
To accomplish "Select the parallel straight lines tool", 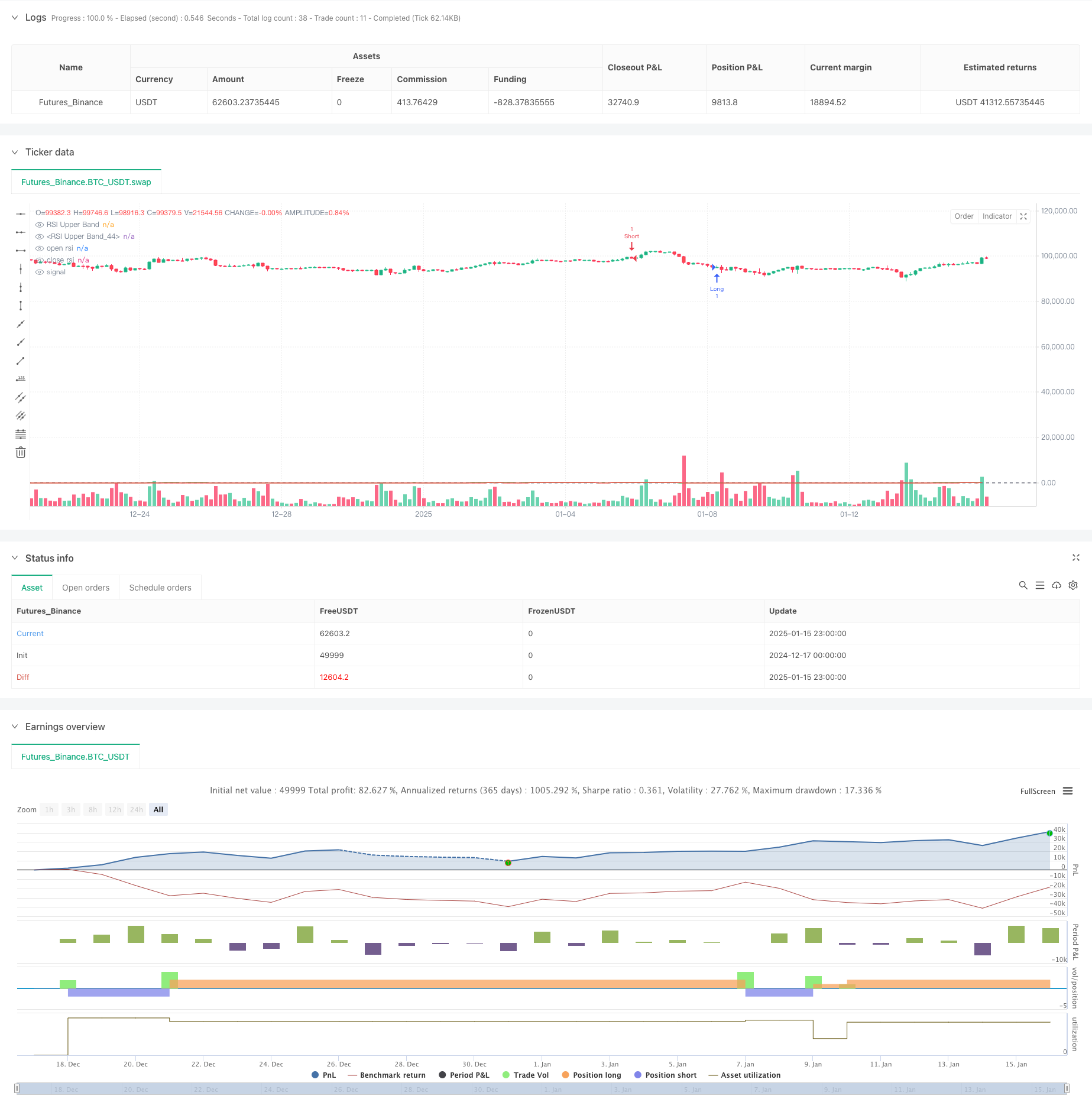I will [21, 416].
